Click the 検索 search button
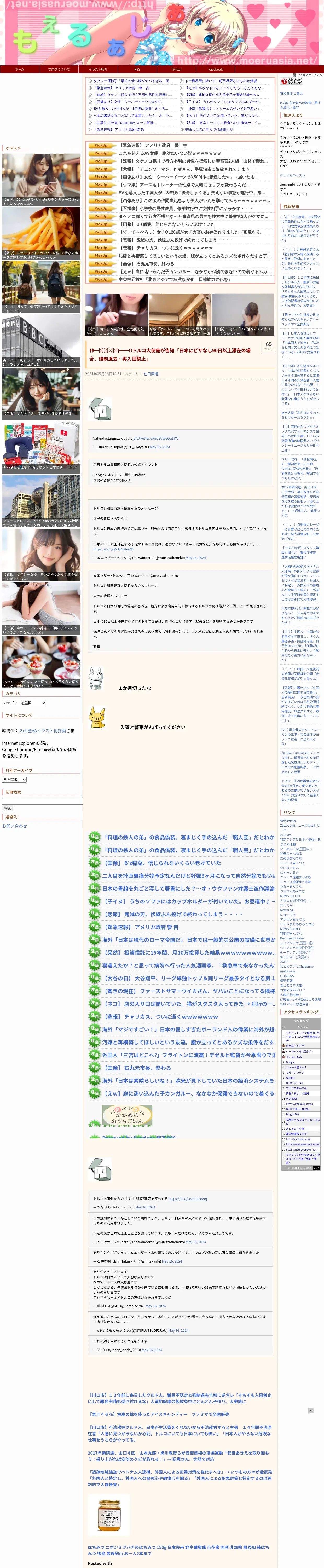The image size is (324, 1568). (x=8, y=808)
